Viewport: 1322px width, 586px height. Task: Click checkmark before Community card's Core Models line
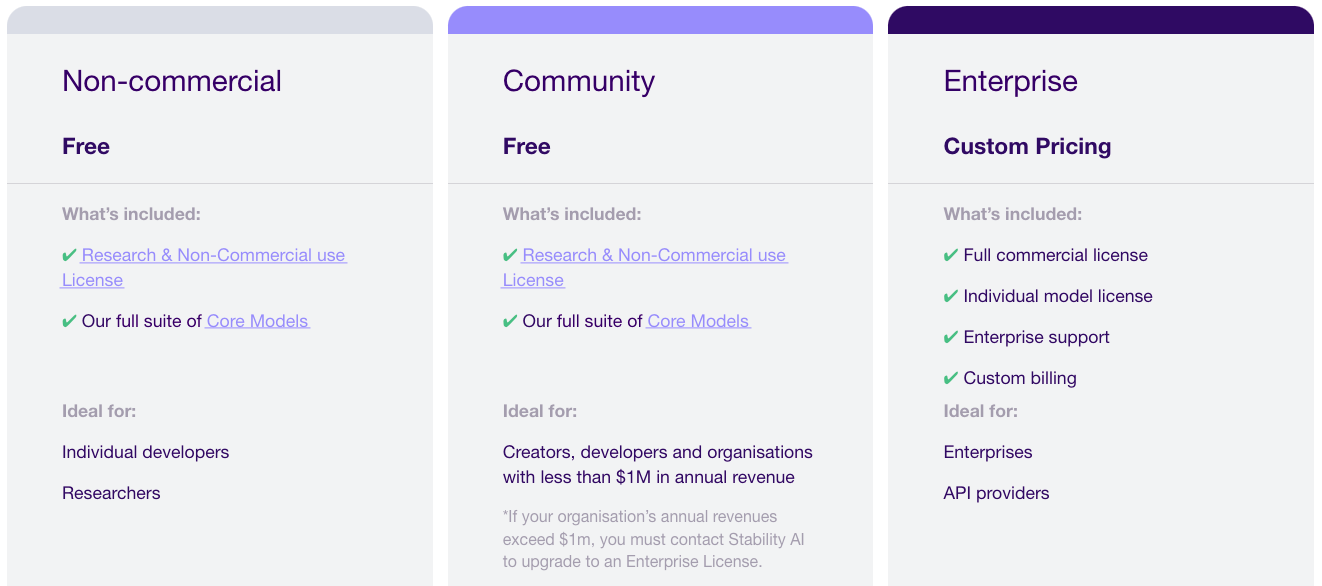(x=510, y=322)
